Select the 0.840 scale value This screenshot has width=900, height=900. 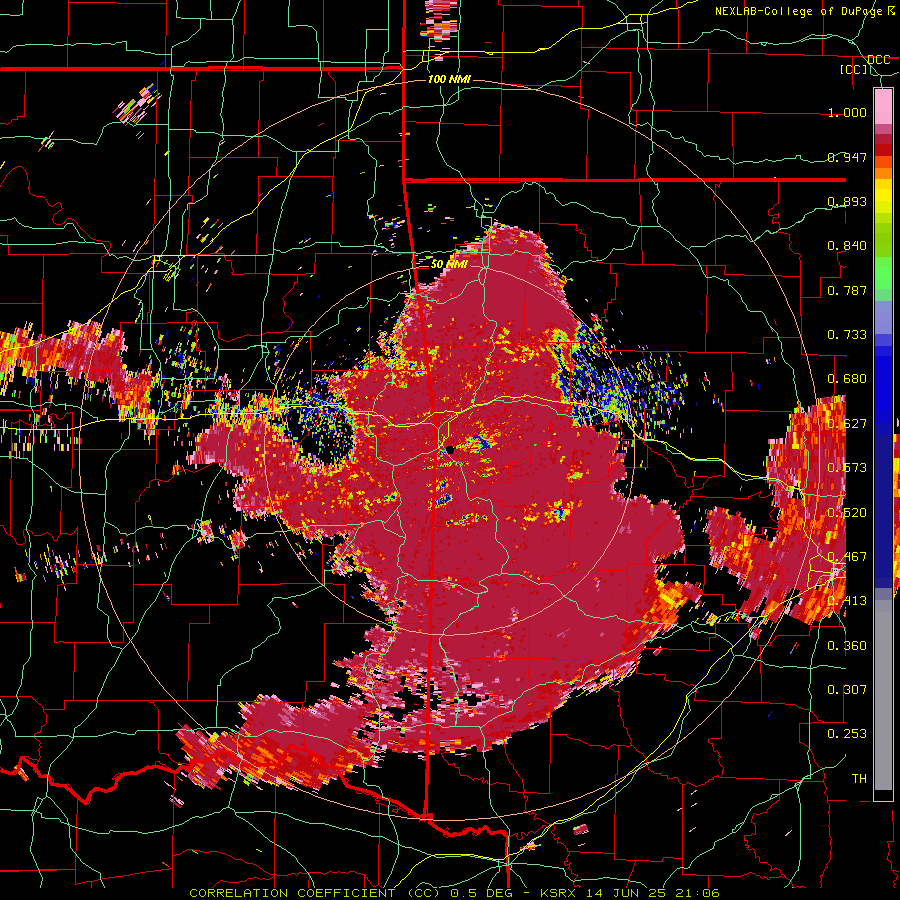point(847,246)
